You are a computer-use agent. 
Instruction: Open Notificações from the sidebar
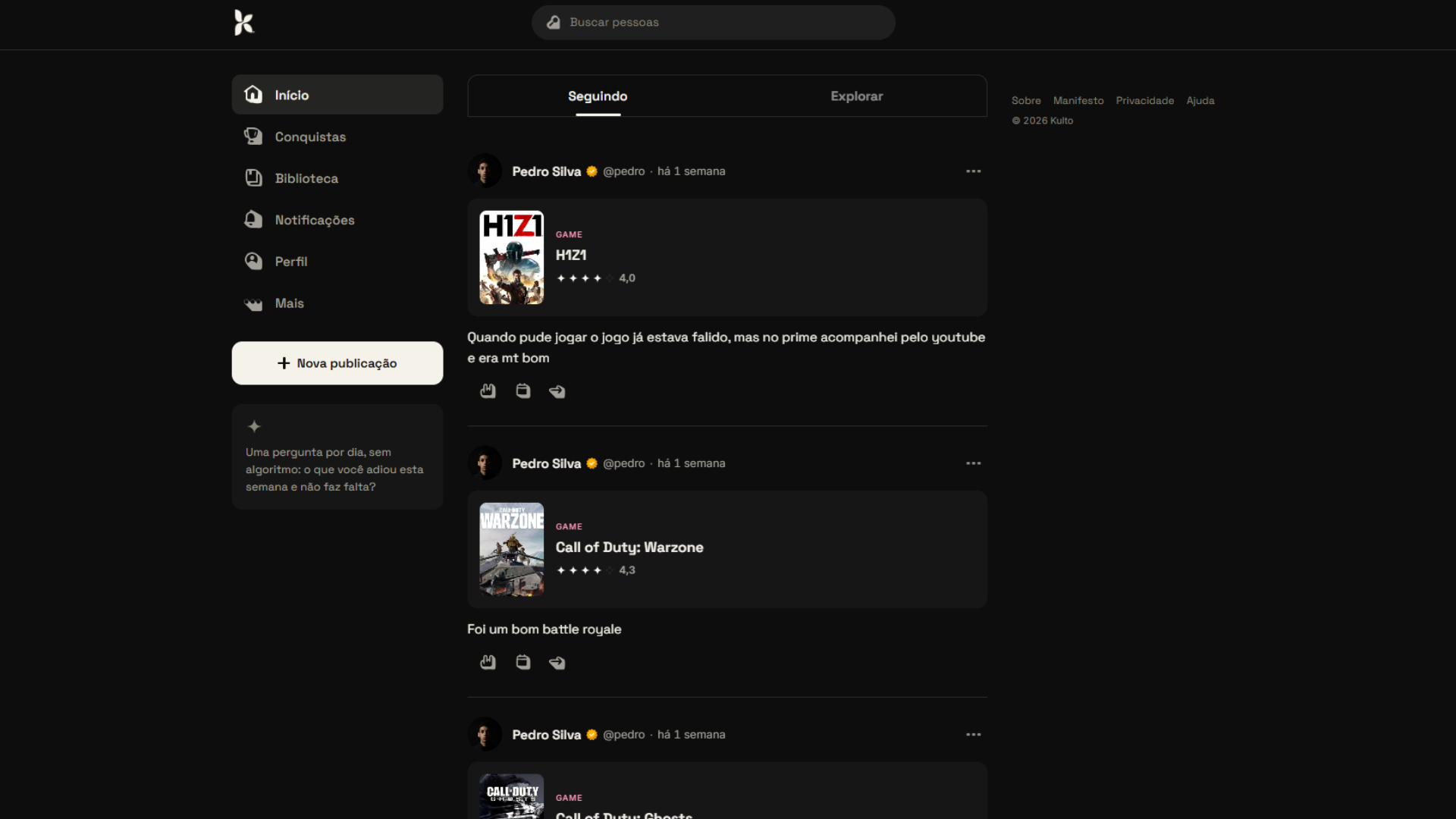[x=337, y=220]
